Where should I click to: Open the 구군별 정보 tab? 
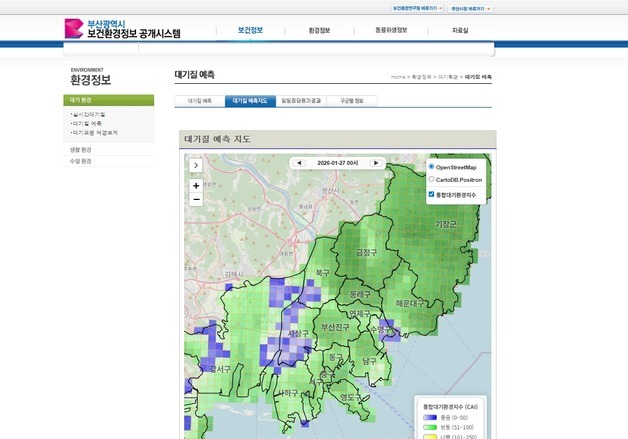[x=352, y=101]
